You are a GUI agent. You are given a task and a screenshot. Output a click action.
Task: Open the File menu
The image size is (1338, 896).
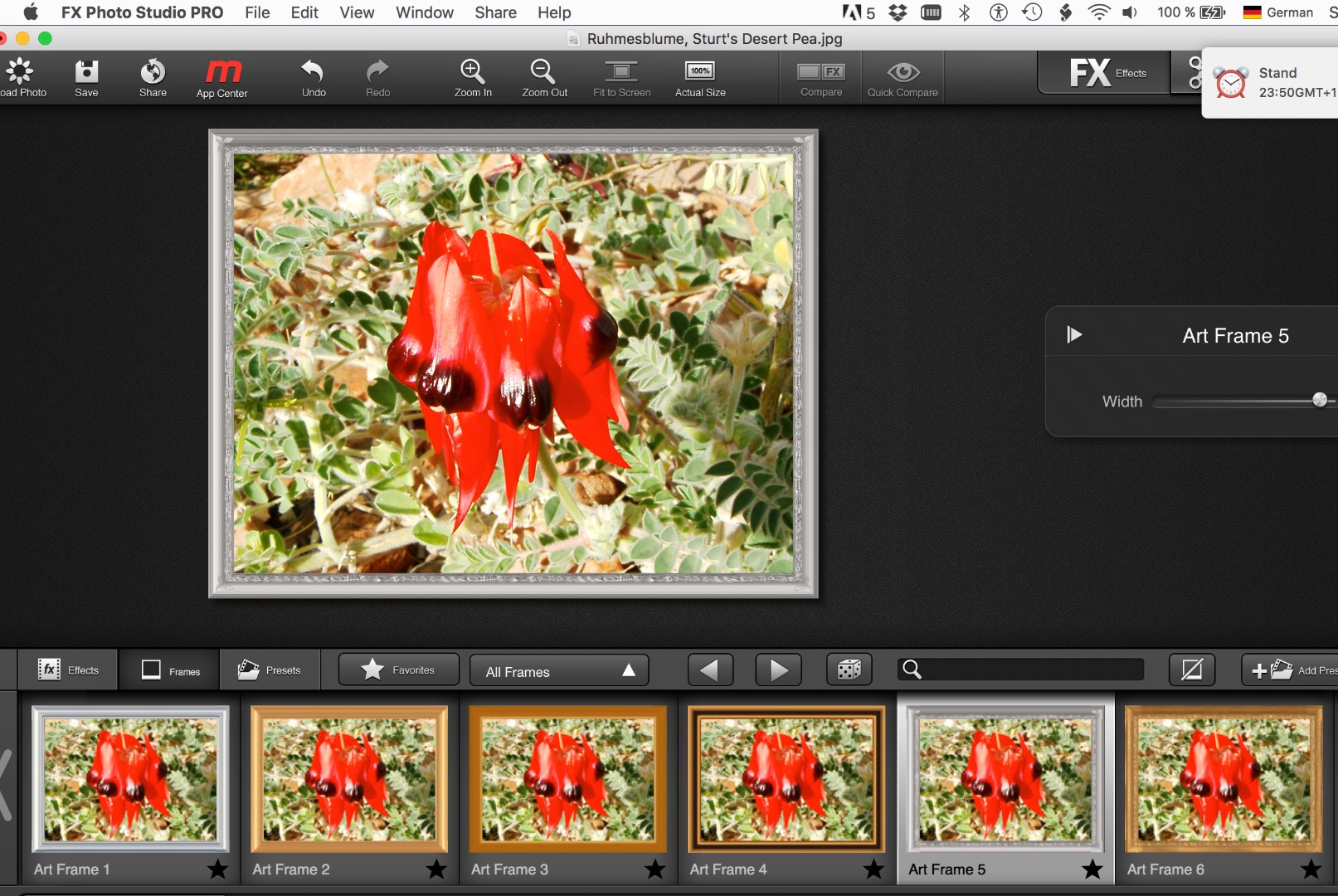pyautogui.click(x=257, y=12)
